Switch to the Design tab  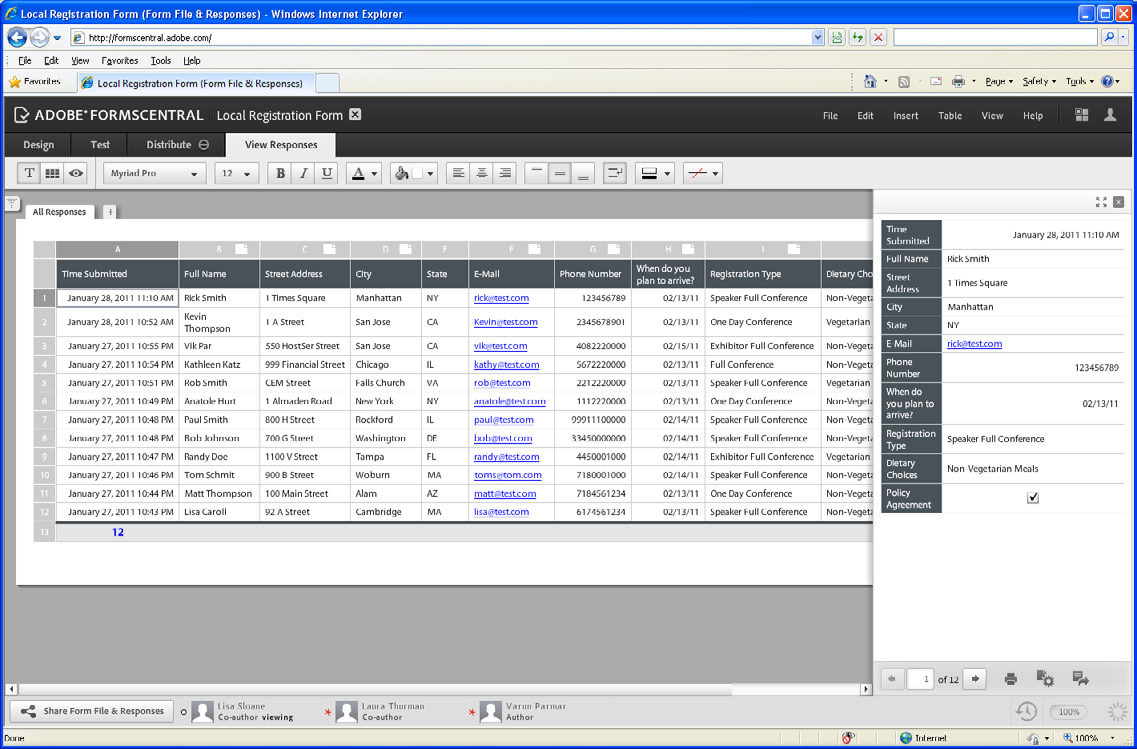pos(38,145)
